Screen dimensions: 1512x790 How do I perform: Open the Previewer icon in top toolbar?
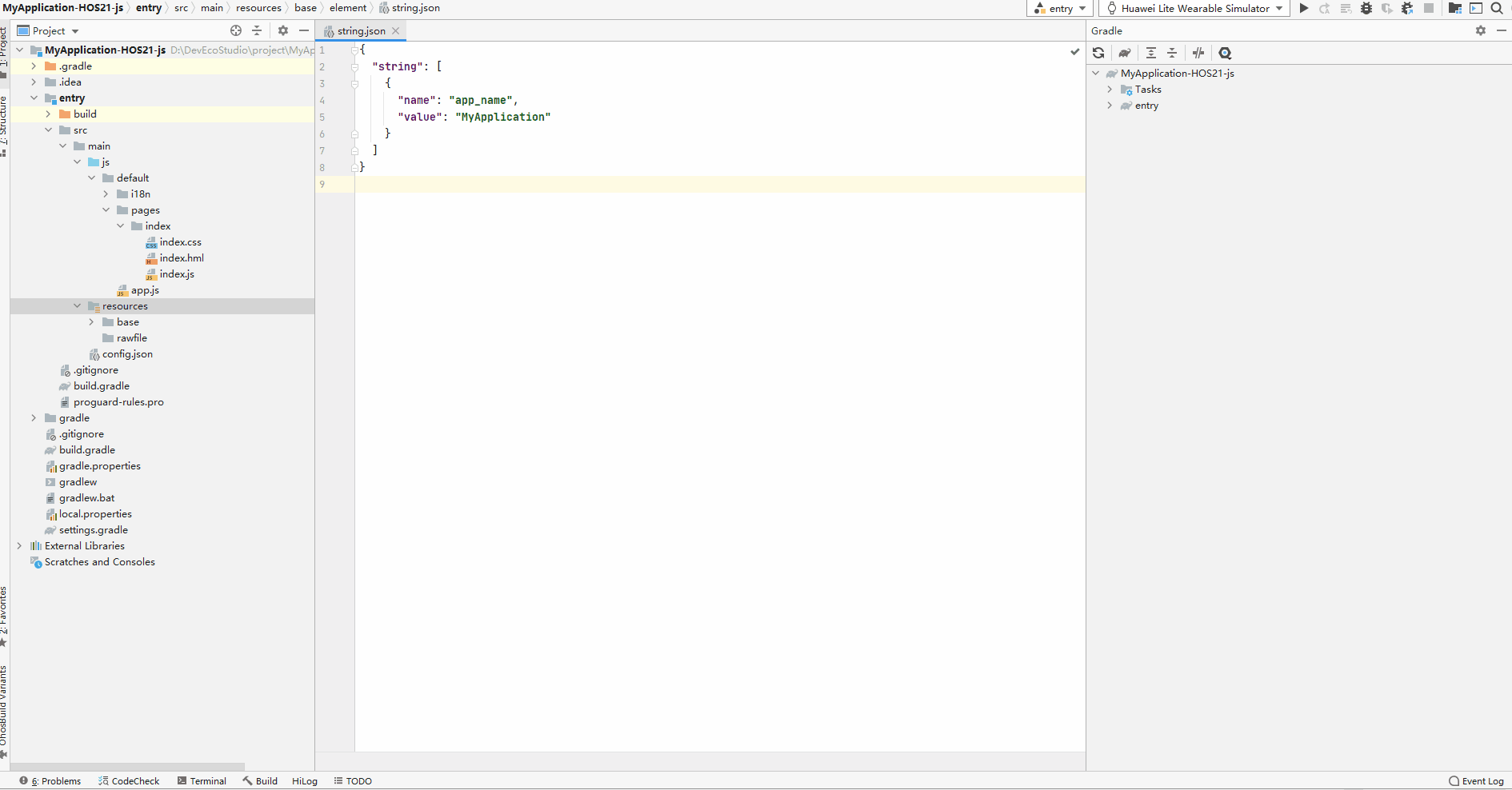tap(1476, 8)
